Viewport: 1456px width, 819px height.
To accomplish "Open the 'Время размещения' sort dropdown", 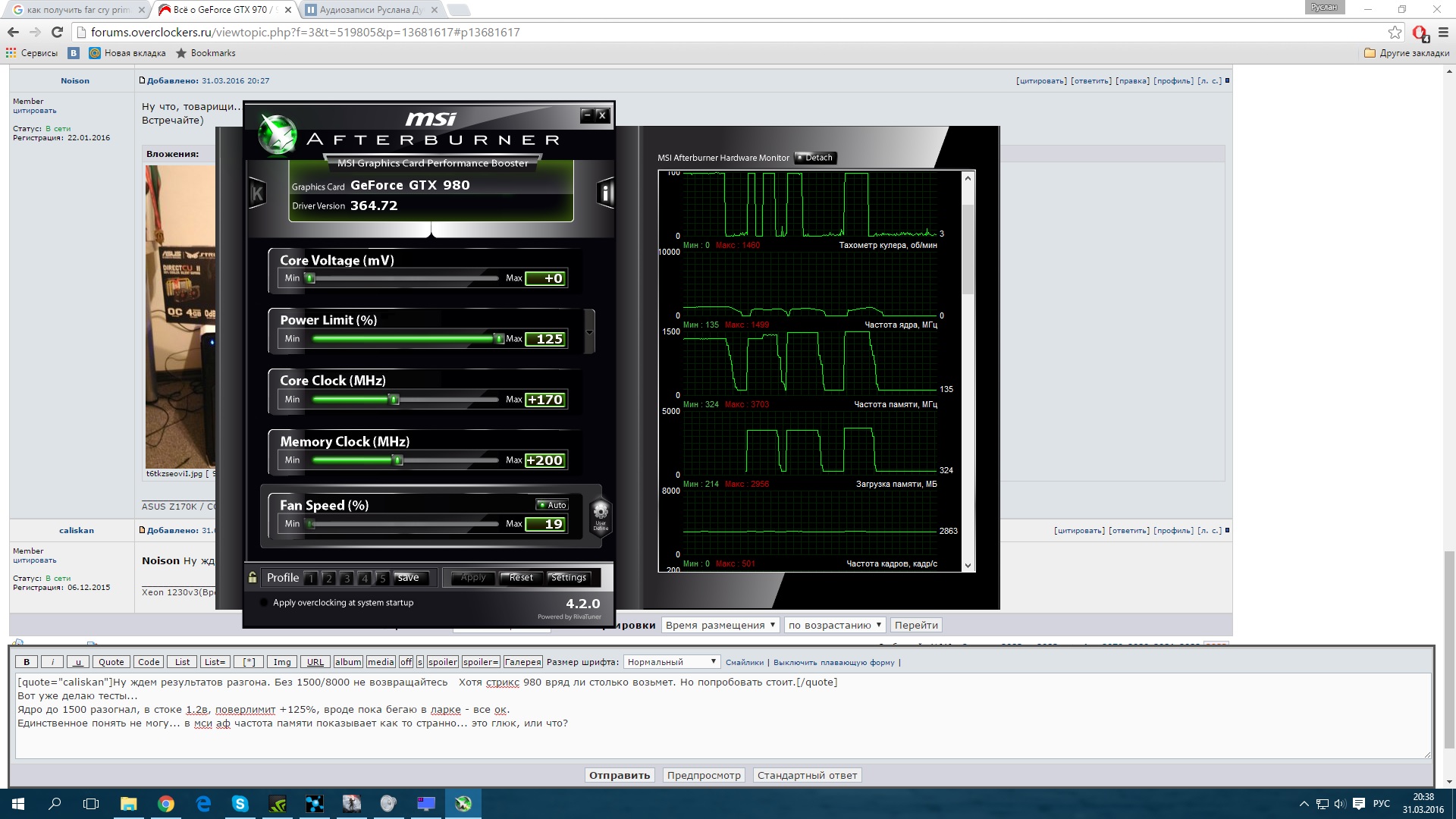I will pyautogui.click(x=720, y=625).
